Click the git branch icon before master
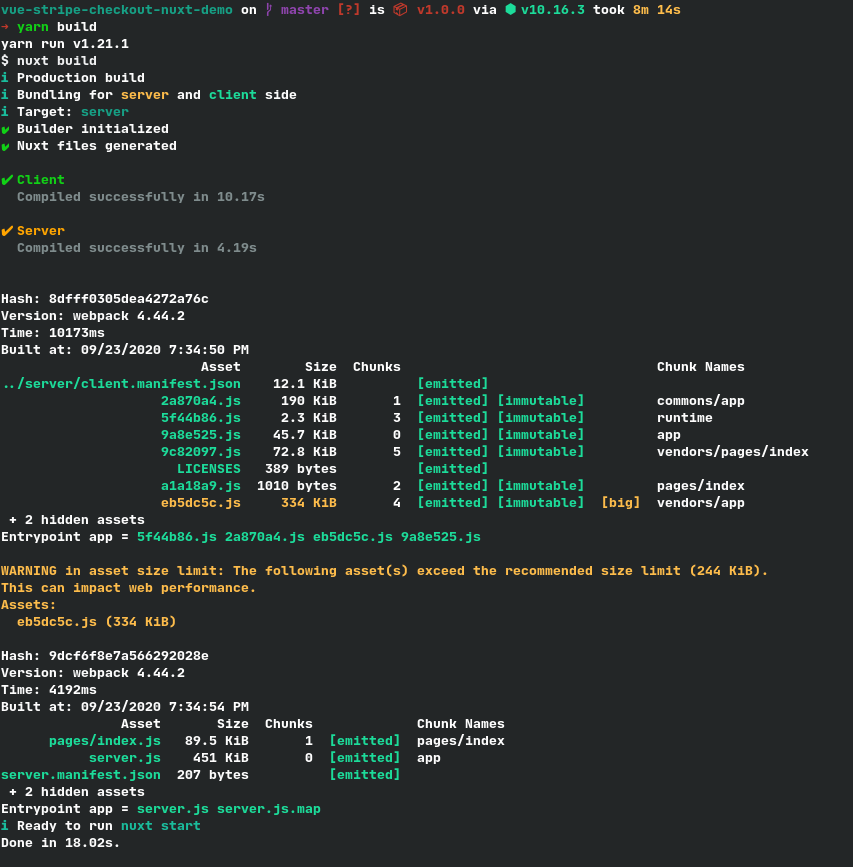The width and height of the screenshot is (853, 867). (x=269, y=9)
